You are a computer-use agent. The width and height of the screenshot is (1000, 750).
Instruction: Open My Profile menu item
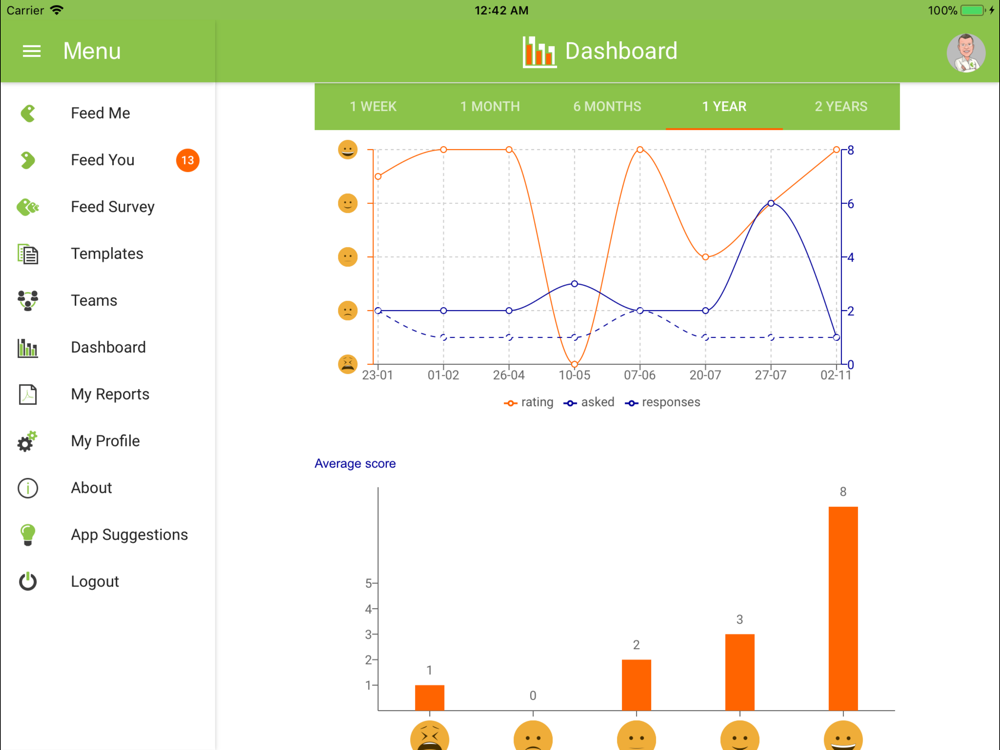click(108, 441)
